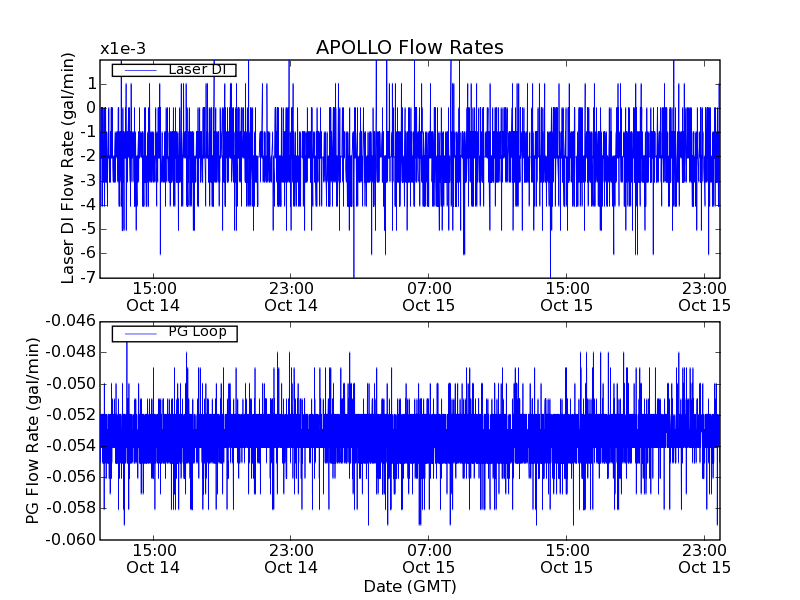Click top plot's 07:00 Oct 15 tick label

click(429, 296)
